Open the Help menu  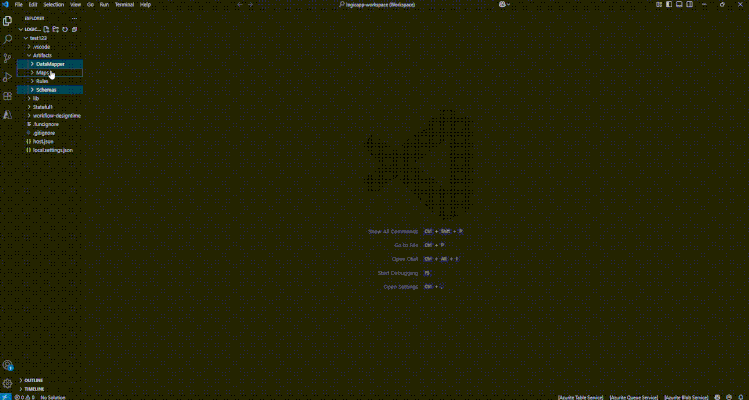[145, 4]
